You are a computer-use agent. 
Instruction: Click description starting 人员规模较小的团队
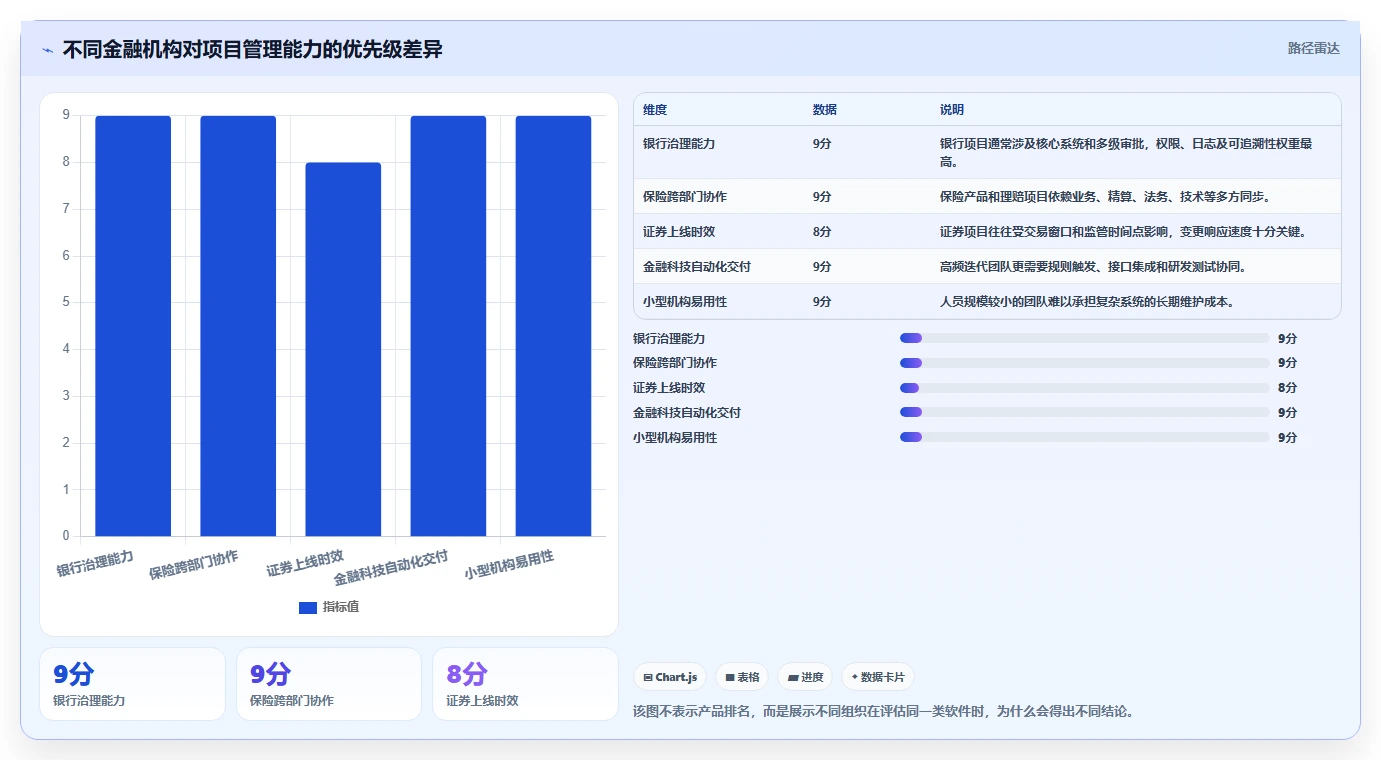1087,302
